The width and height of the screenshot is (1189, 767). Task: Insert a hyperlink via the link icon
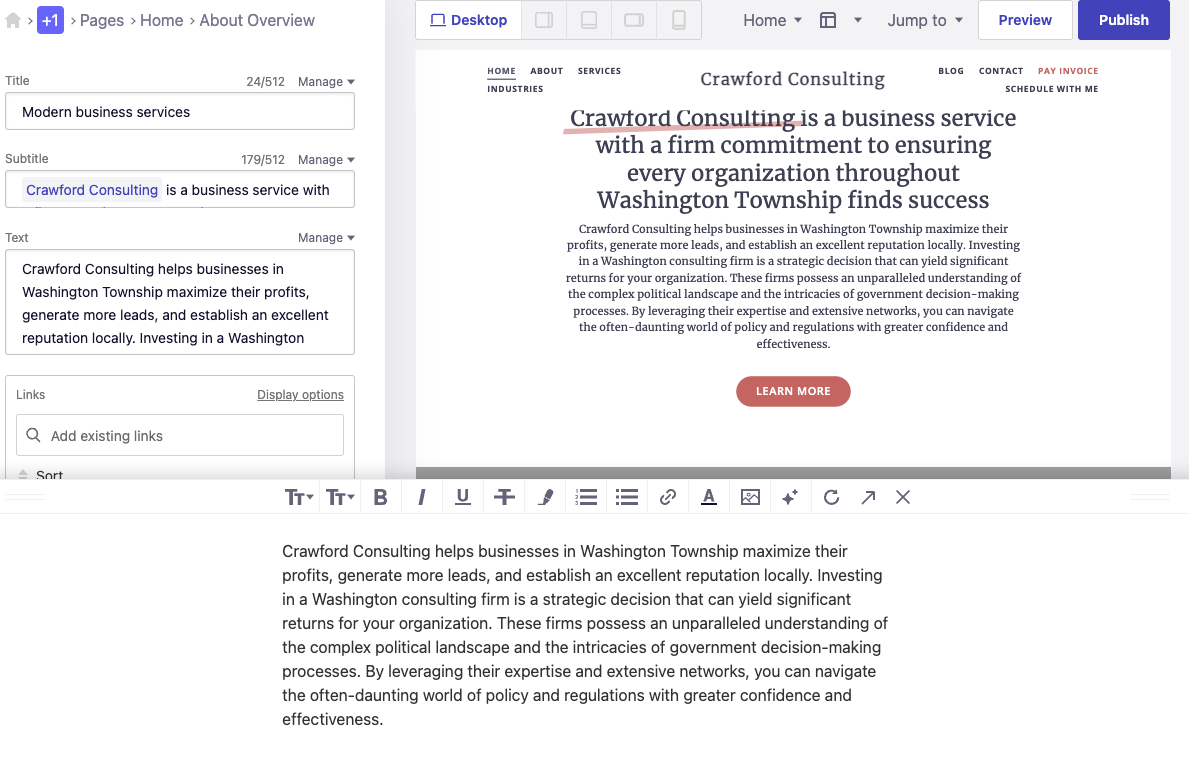click(668, 497)
